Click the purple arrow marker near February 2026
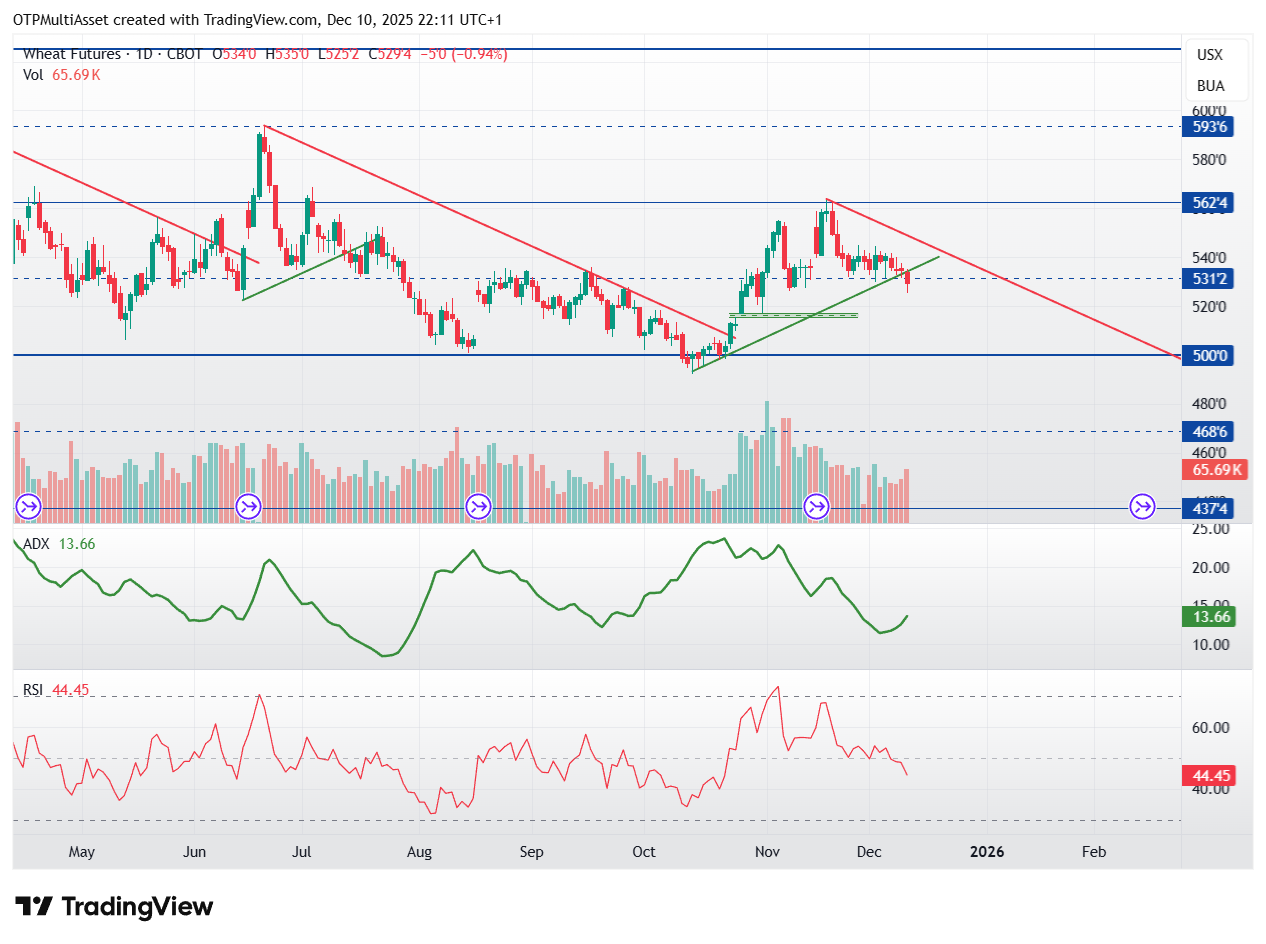 coord(1142,507)
